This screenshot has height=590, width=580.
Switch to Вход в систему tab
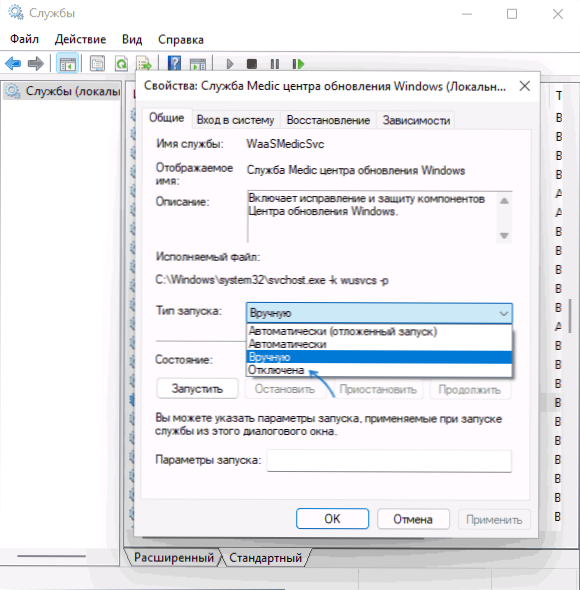click(235, 120)
